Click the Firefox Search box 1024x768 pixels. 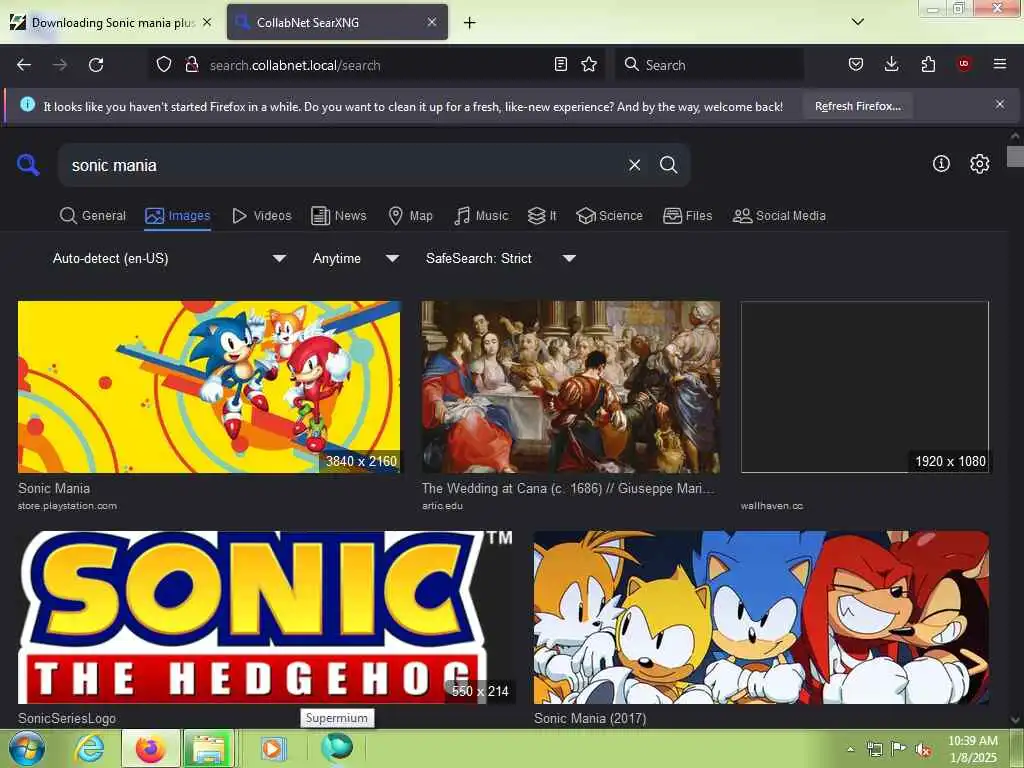[709, 65]
